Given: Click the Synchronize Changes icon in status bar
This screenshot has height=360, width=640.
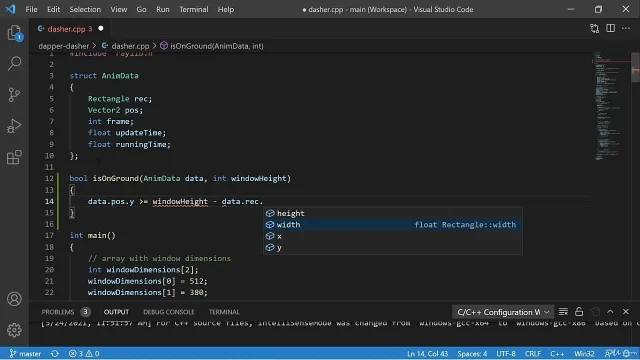Looking at the screenshot, I should click(55, 353).
